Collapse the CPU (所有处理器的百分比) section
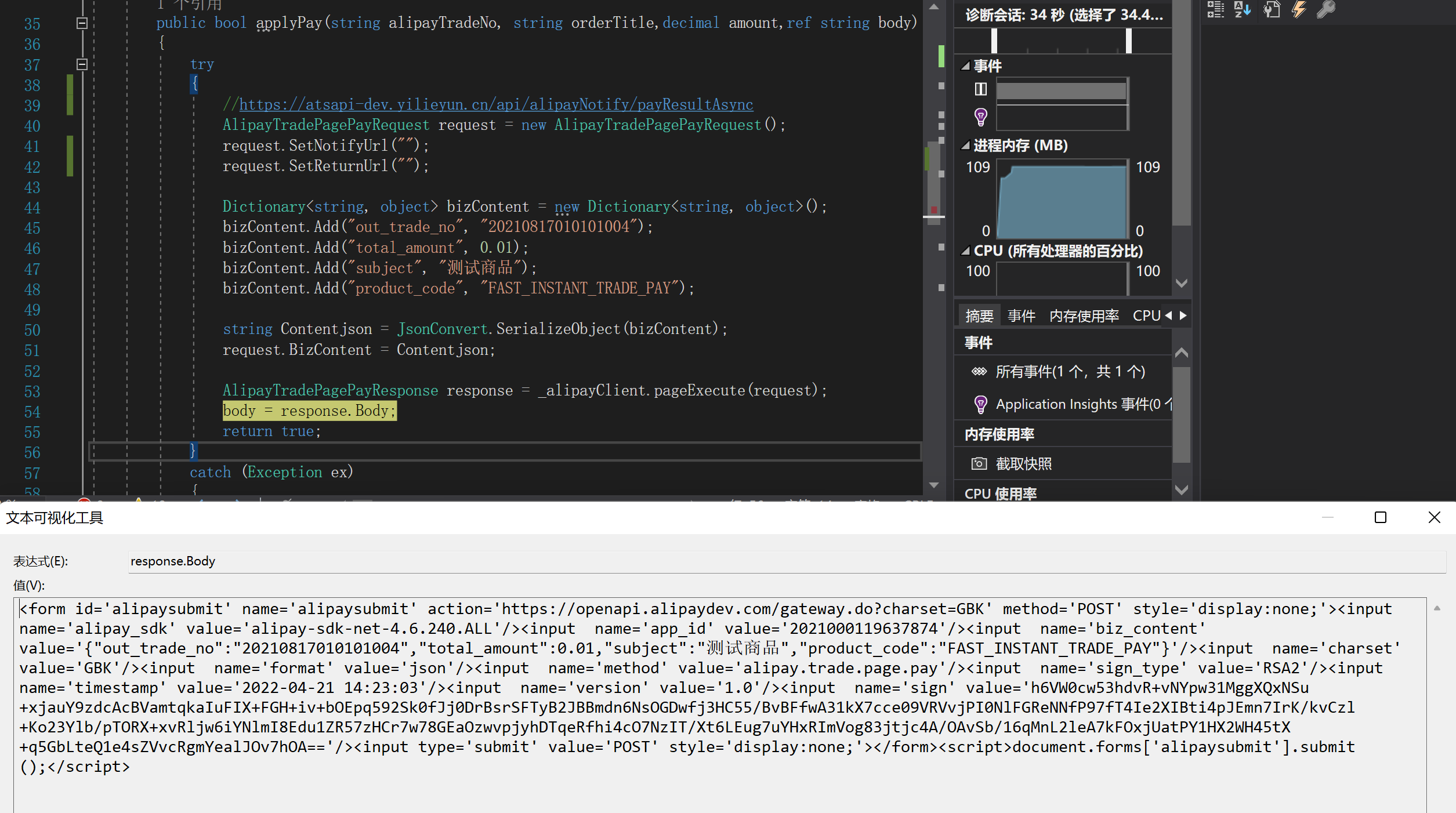 [965, 251]
